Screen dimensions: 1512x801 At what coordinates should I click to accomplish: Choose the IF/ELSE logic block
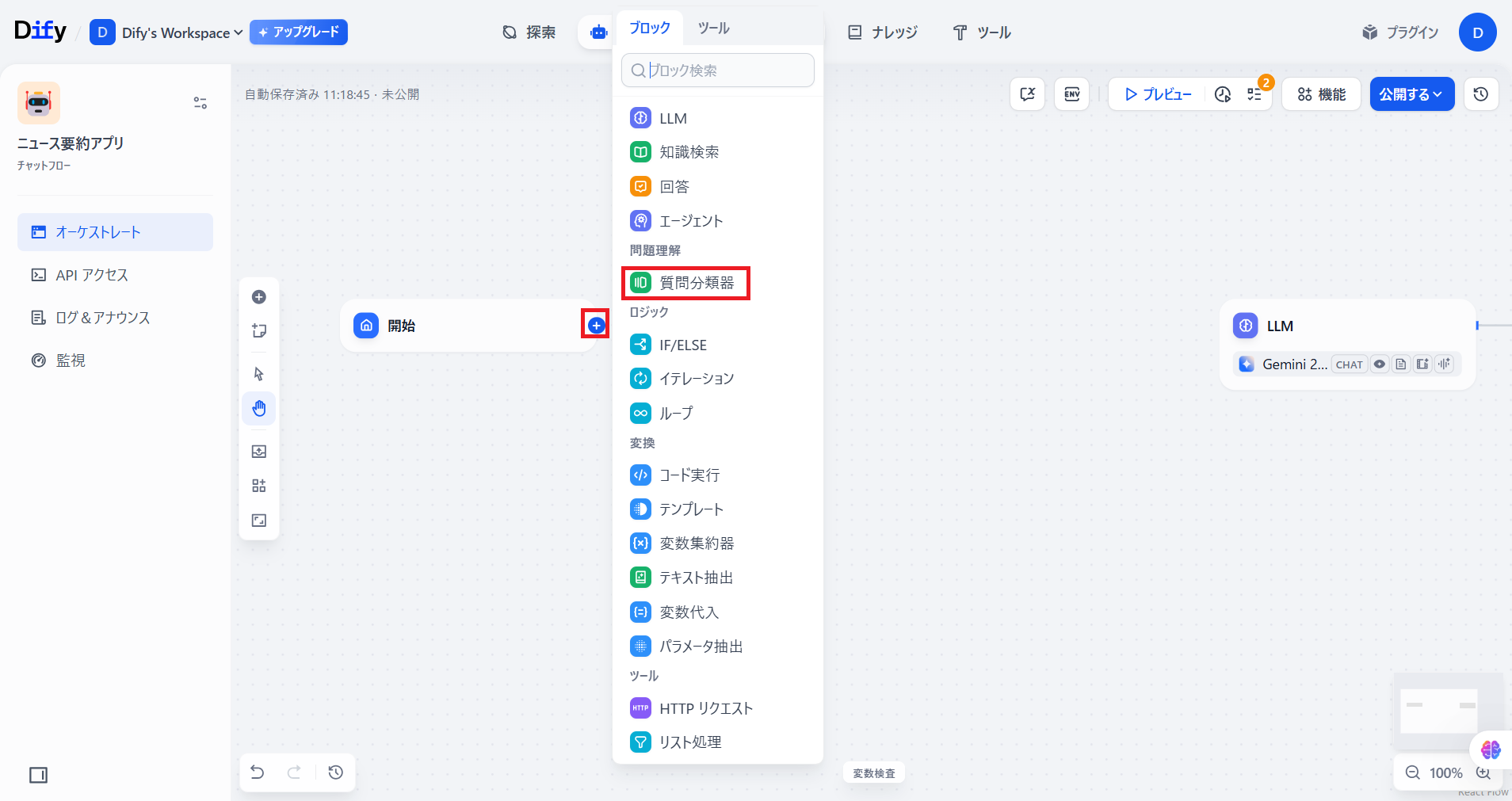[682, 345]
